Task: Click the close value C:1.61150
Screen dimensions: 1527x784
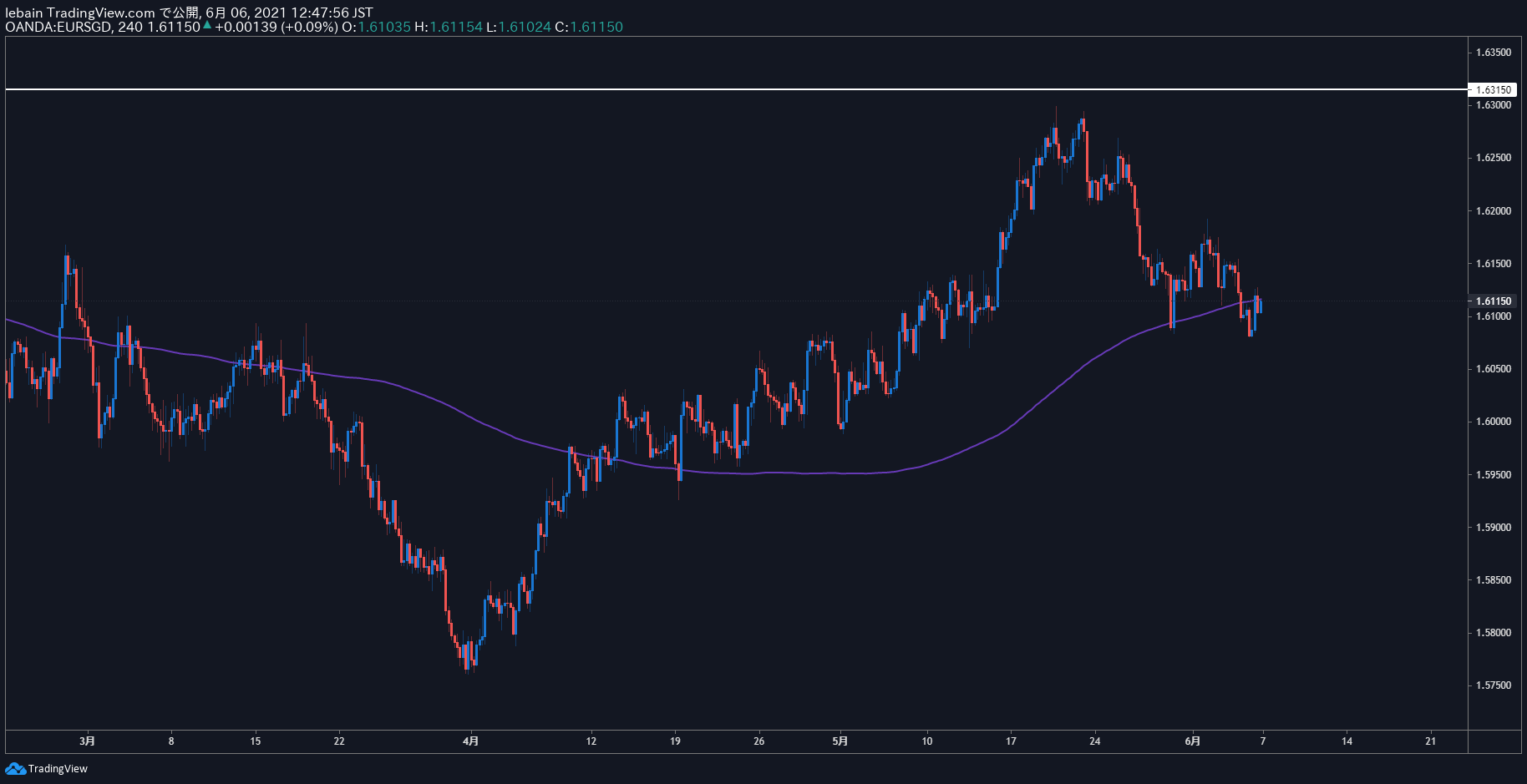Action: (x=589, y=27)
